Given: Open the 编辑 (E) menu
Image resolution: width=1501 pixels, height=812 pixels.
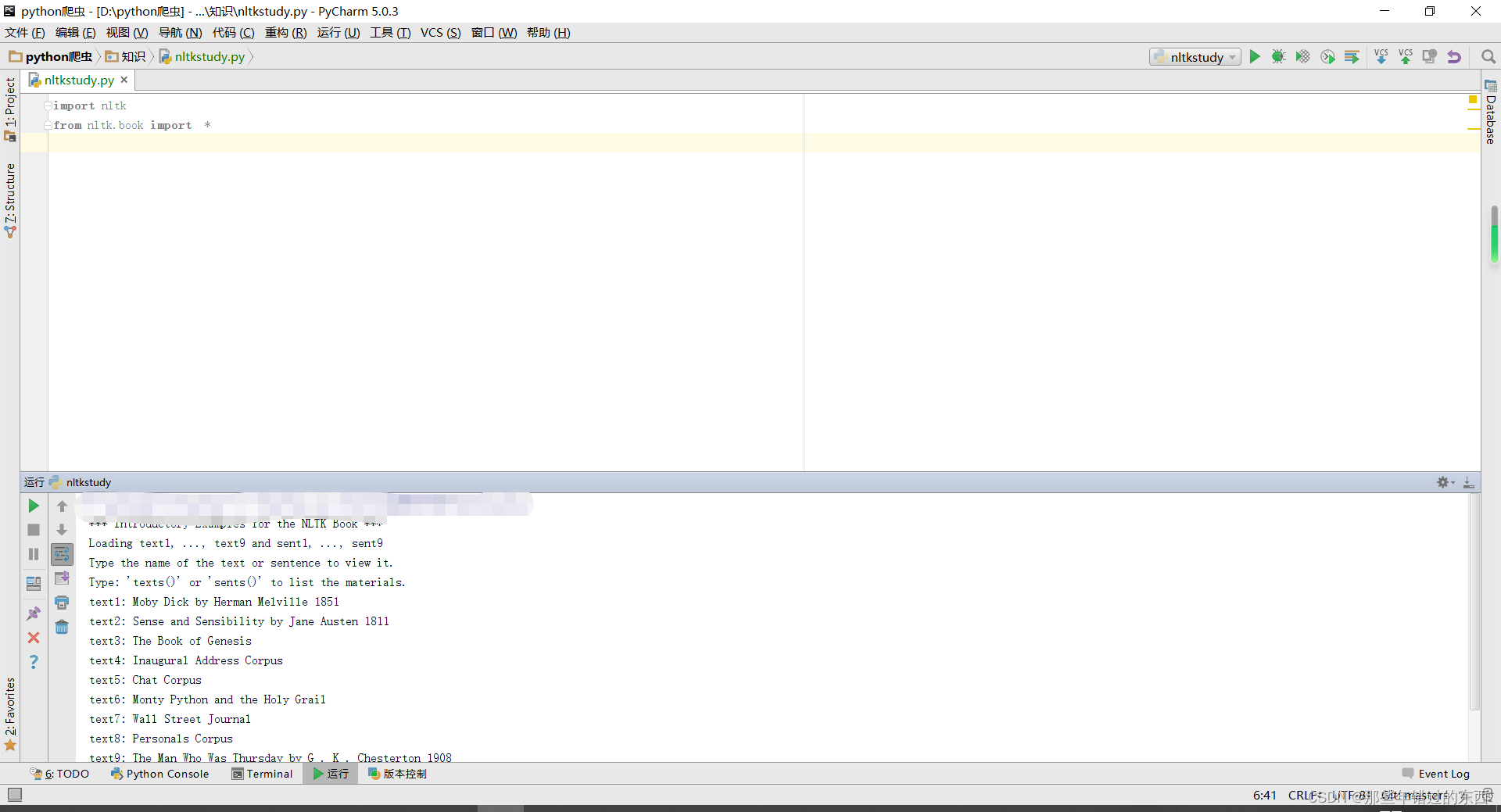Looking at the screenshot, I should 75,32.
